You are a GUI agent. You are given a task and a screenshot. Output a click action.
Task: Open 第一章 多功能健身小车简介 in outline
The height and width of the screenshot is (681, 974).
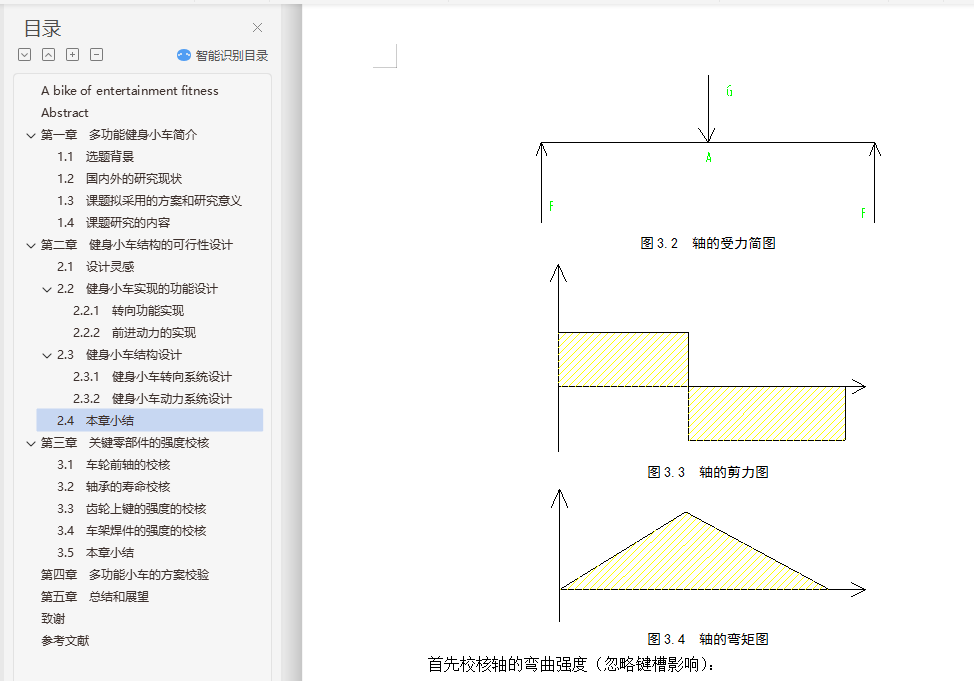pos(119,135)
